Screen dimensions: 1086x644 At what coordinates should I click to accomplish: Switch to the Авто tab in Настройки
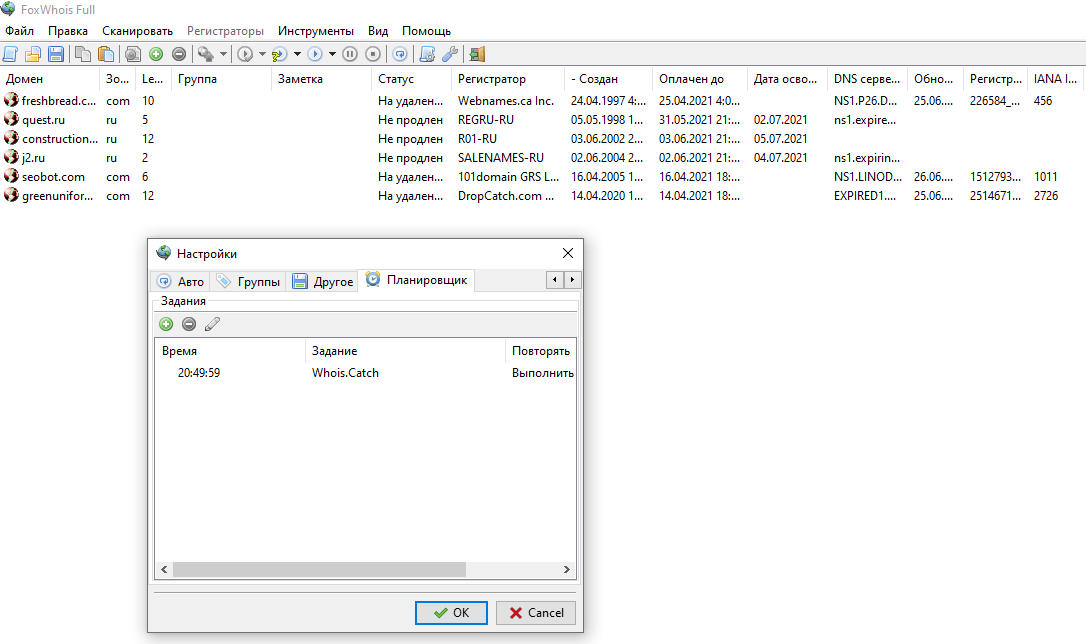pos(181,281)
